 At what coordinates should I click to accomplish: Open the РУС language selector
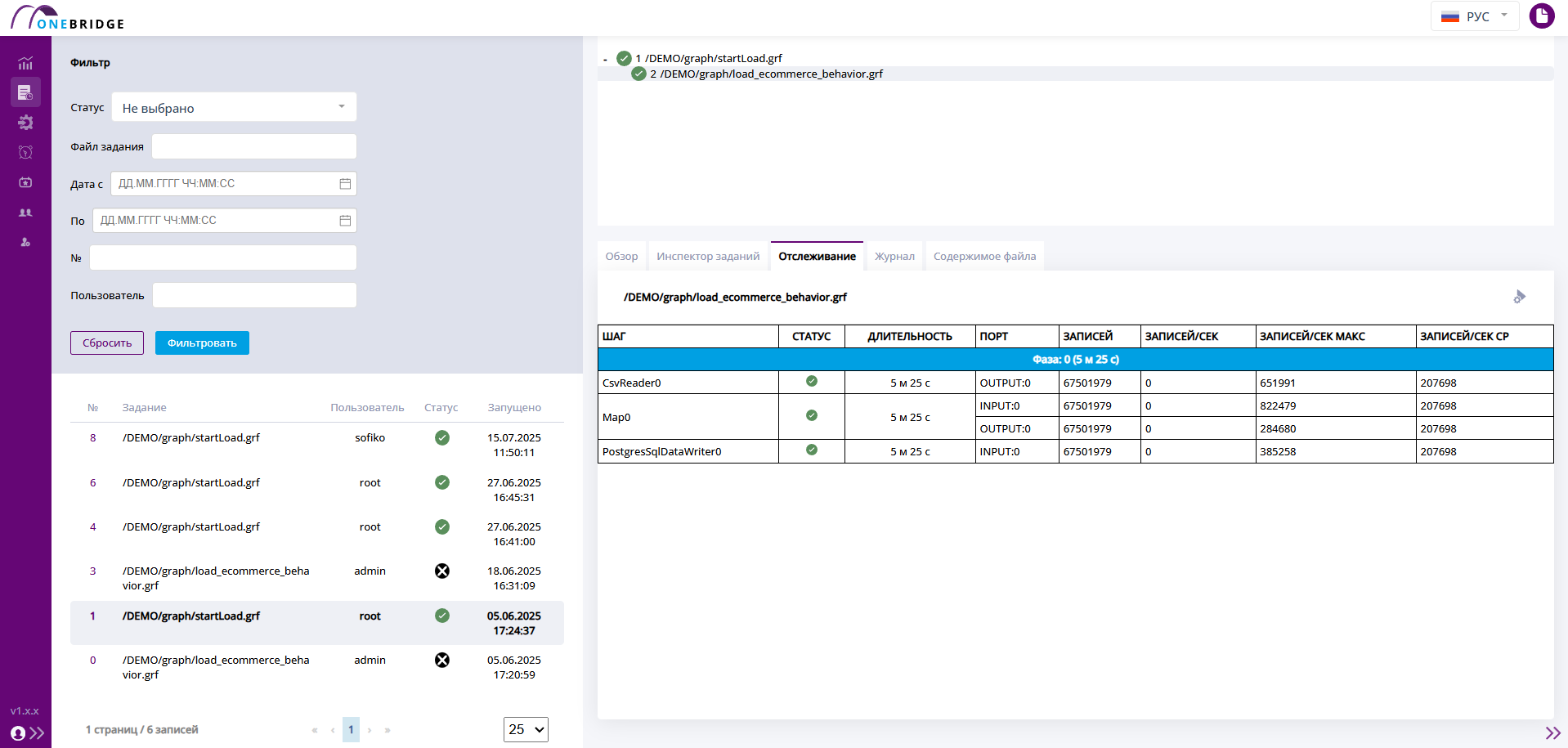1474,16
